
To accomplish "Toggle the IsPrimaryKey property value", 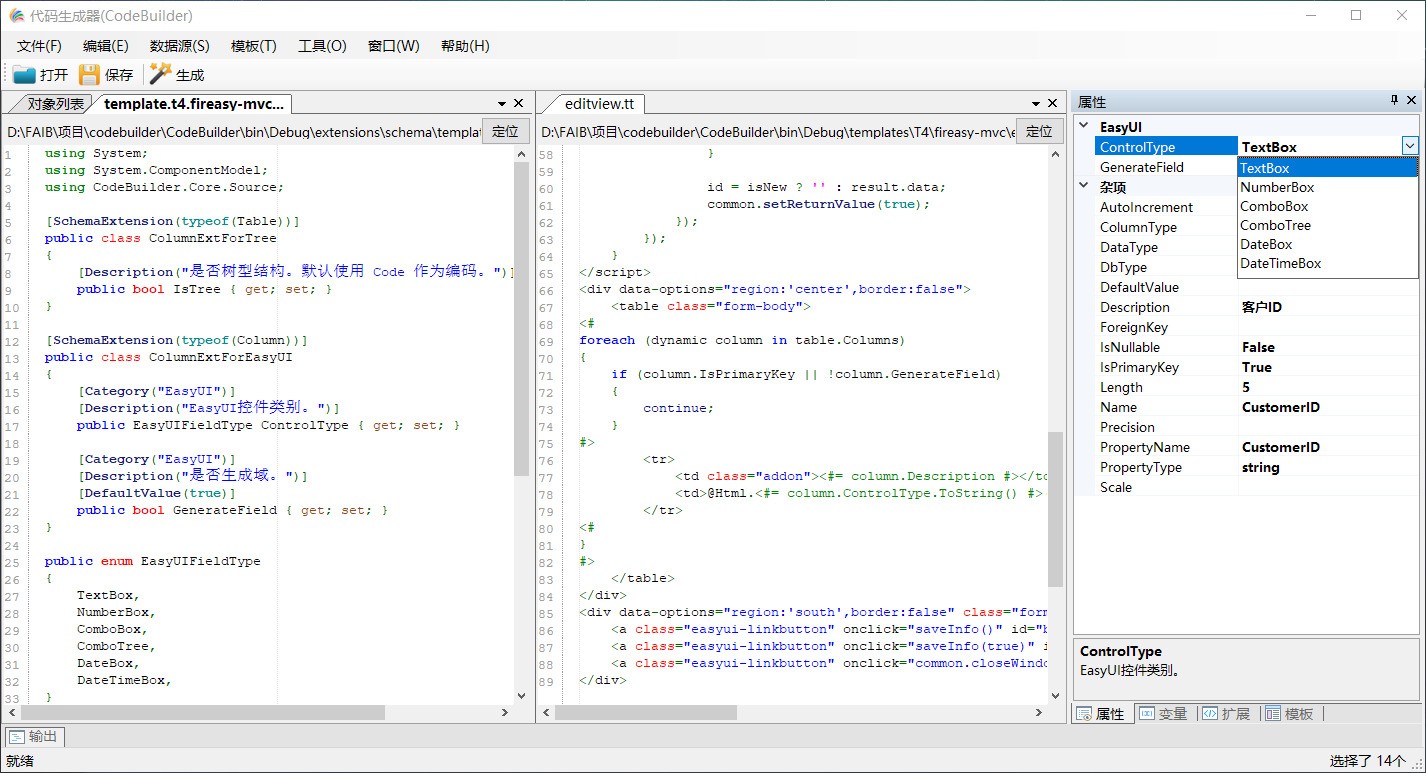I will coord(1268,367).
